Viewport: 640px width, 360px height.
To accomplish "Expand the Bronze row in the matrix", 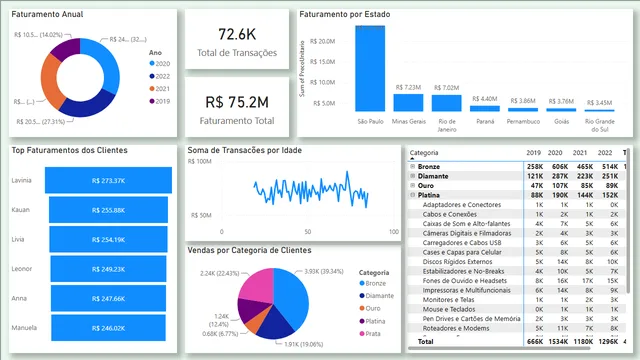I will click(x=413, y=167).
